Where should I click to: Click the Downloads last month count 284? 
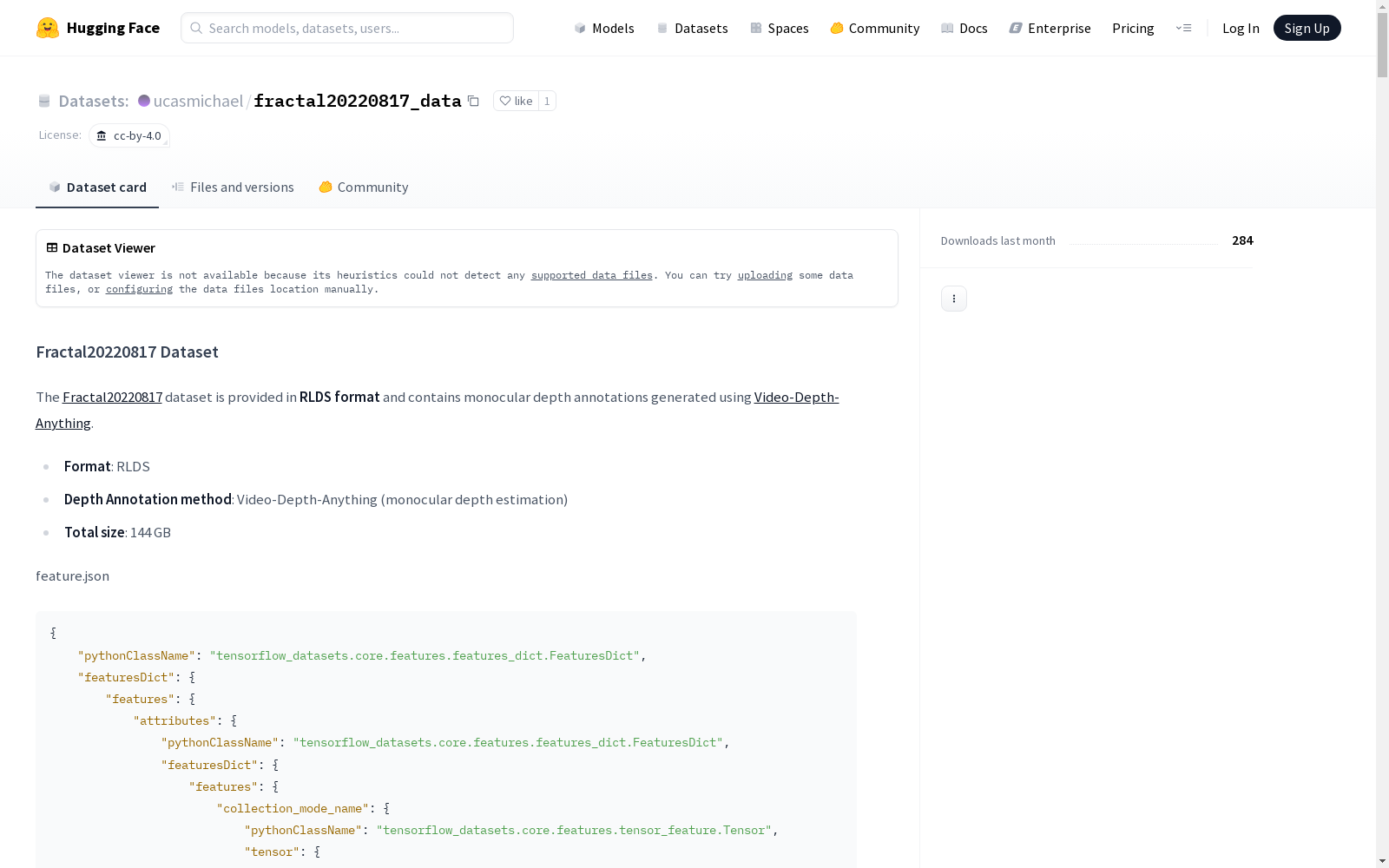(x=1242, y=240)
